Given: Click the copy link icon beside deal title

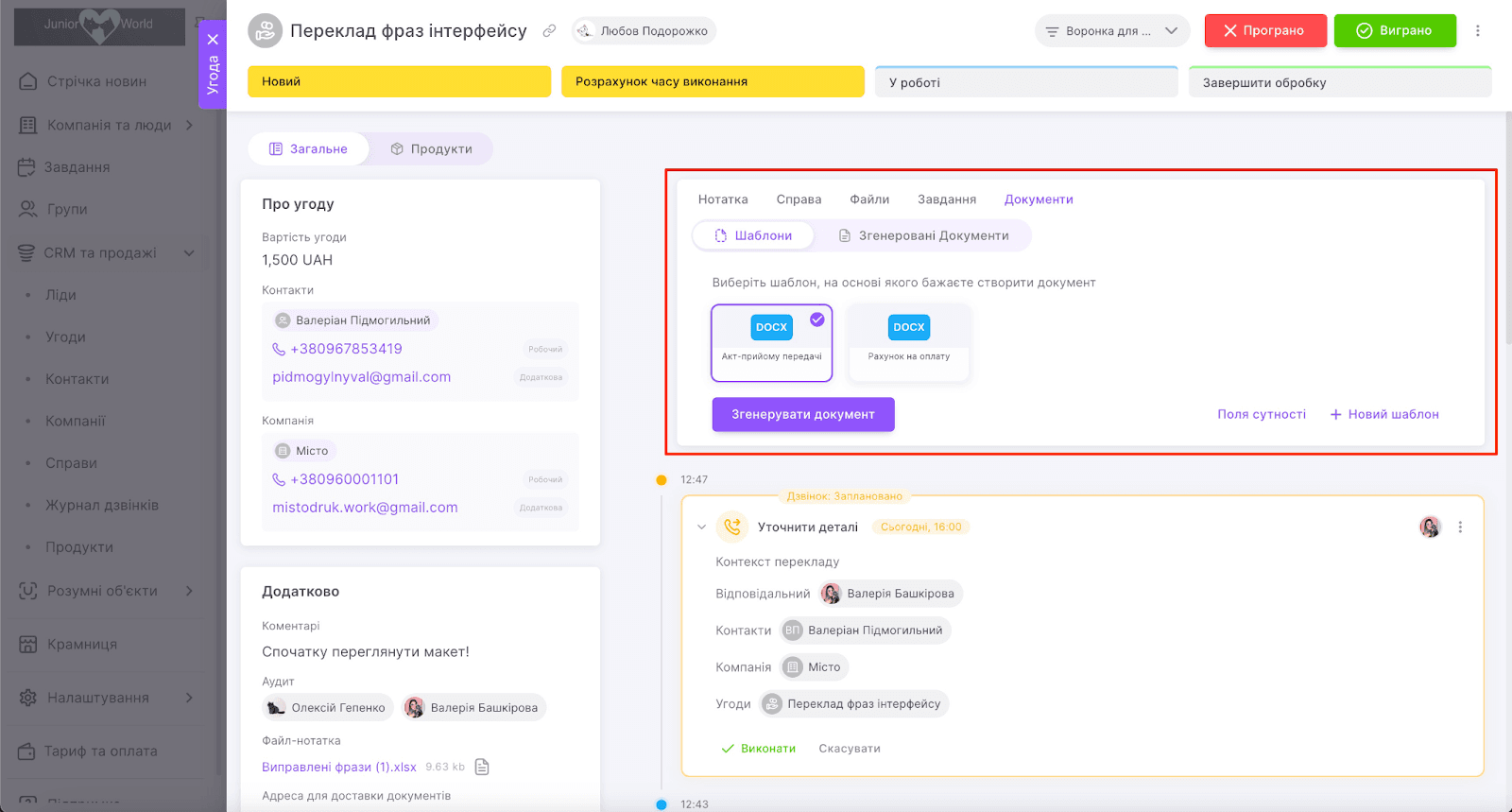Looking at the screenshot, I should pyautogui.click(x=549, y=31).
